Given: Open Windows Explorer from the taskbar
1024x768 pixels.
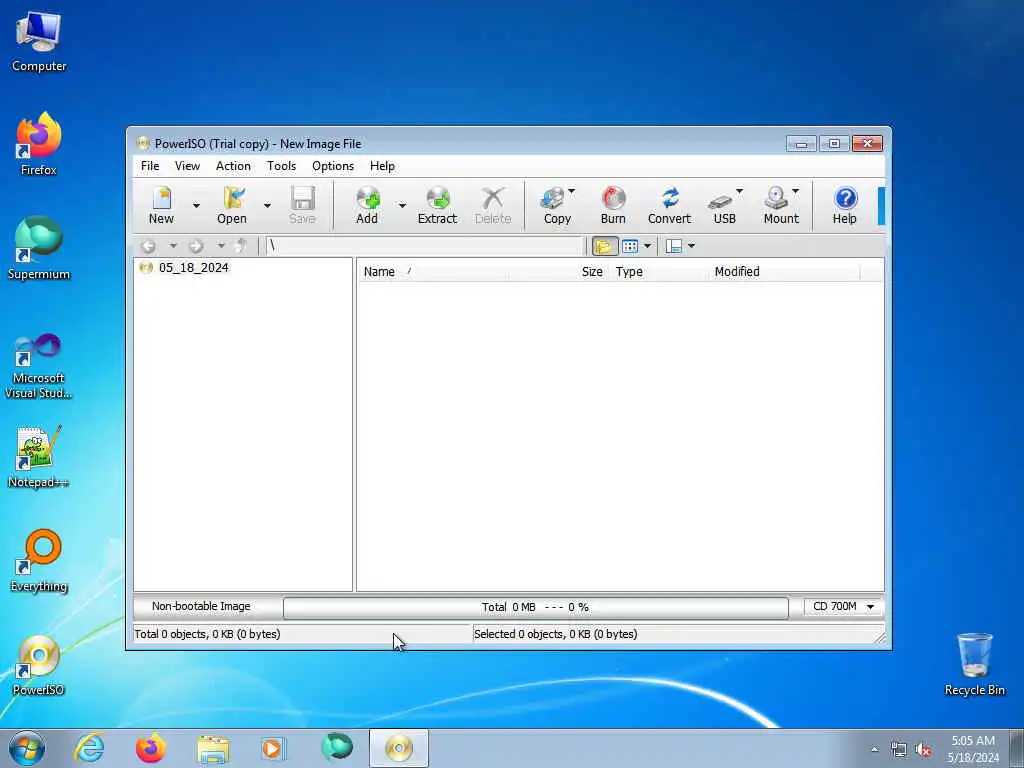Looking at the screenshot, I should point(214,748).
